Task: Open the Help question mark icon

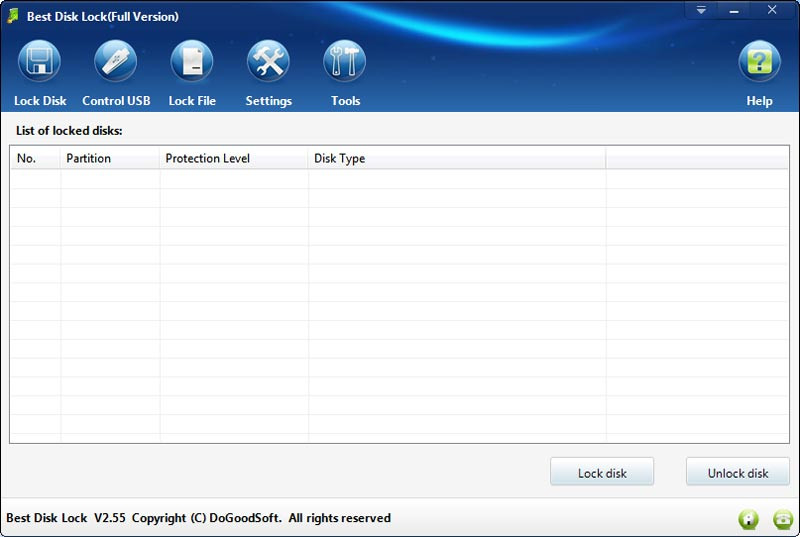Action: coord(759,61)
